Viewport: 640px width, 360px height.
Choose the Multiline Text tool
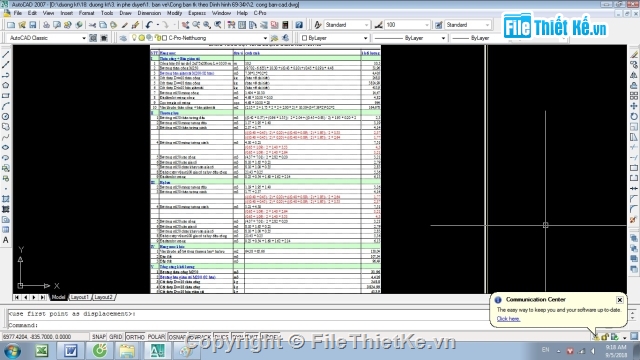[x=6, y=240]
